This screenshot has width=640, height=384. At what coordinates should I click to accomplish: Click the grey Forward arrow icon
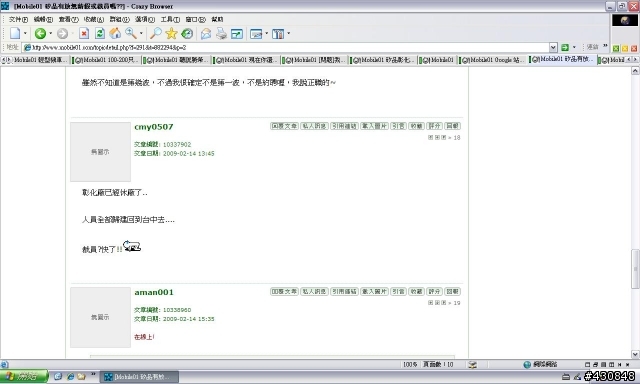(x=62, y=33)
